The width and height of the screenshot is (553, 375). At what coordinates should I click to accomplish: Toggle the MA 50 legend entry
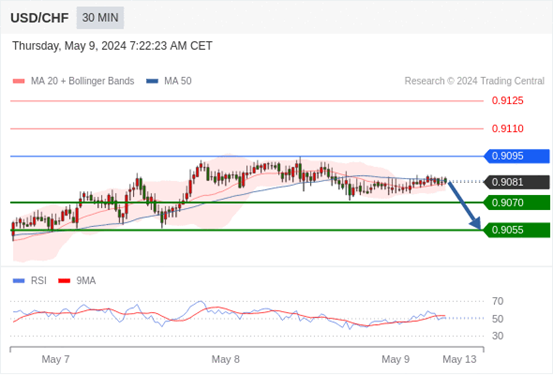click(169, 81)
